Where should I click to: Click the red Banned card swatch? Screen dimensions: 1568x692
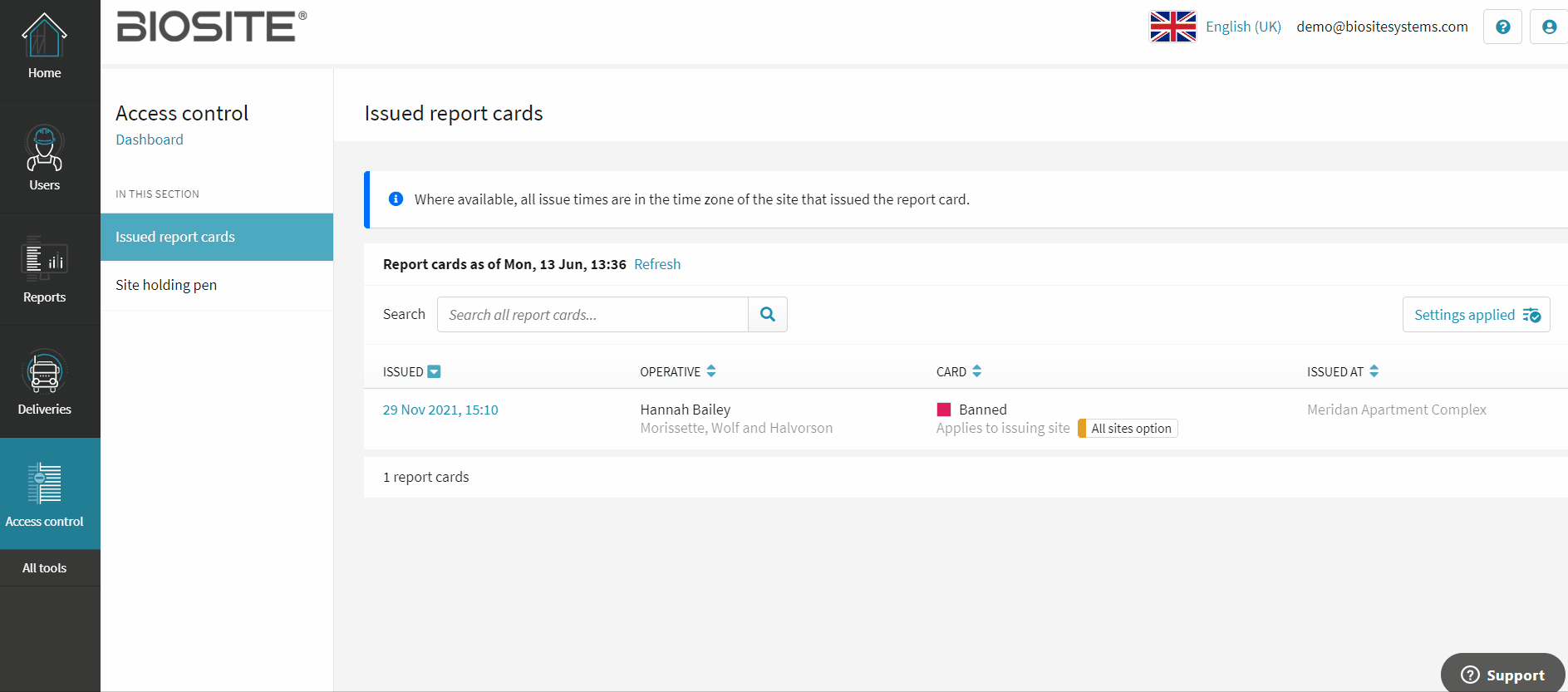pos(944,410)
